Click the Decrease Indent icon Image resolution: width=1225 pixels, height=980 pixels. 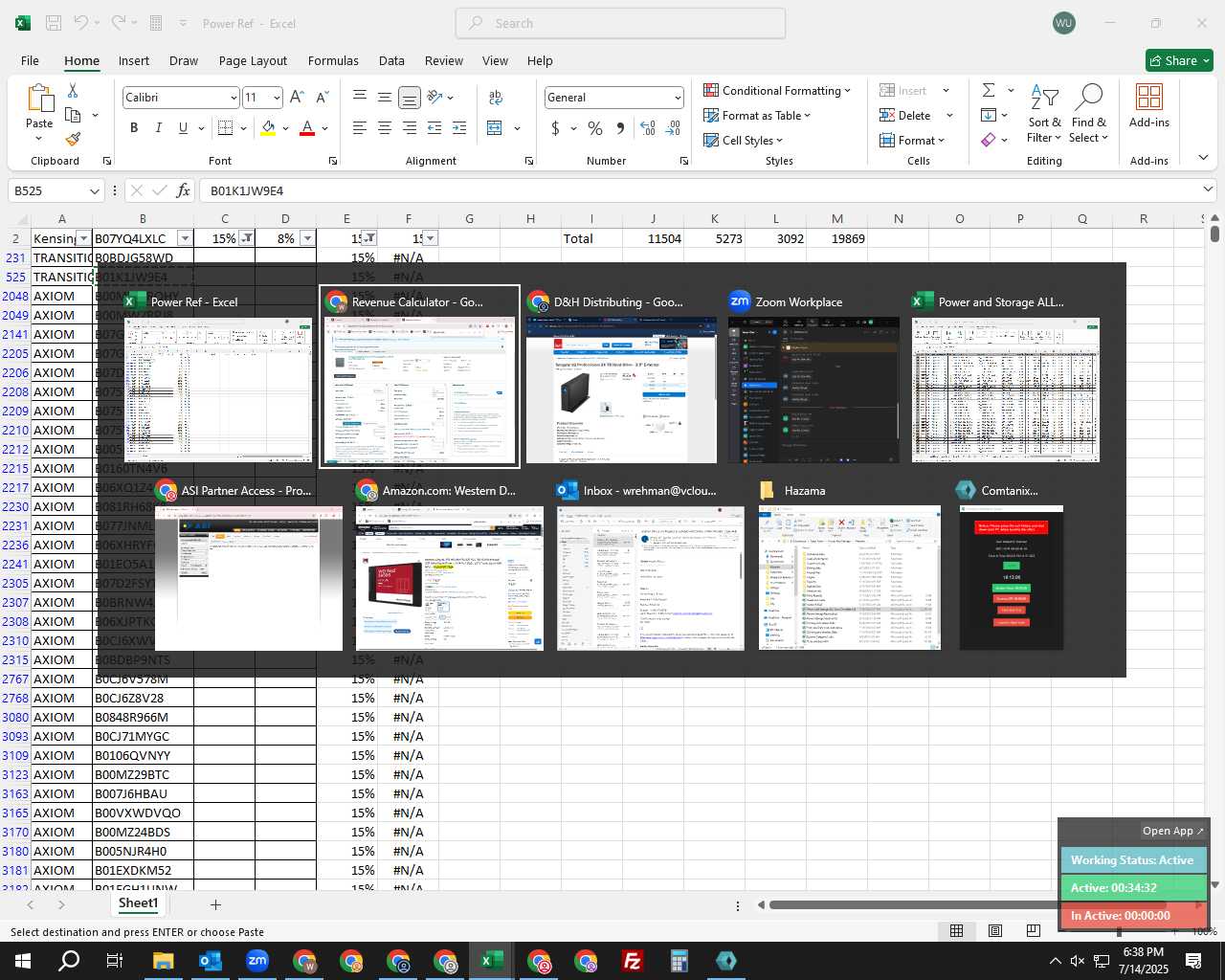(x=434, y=128)
